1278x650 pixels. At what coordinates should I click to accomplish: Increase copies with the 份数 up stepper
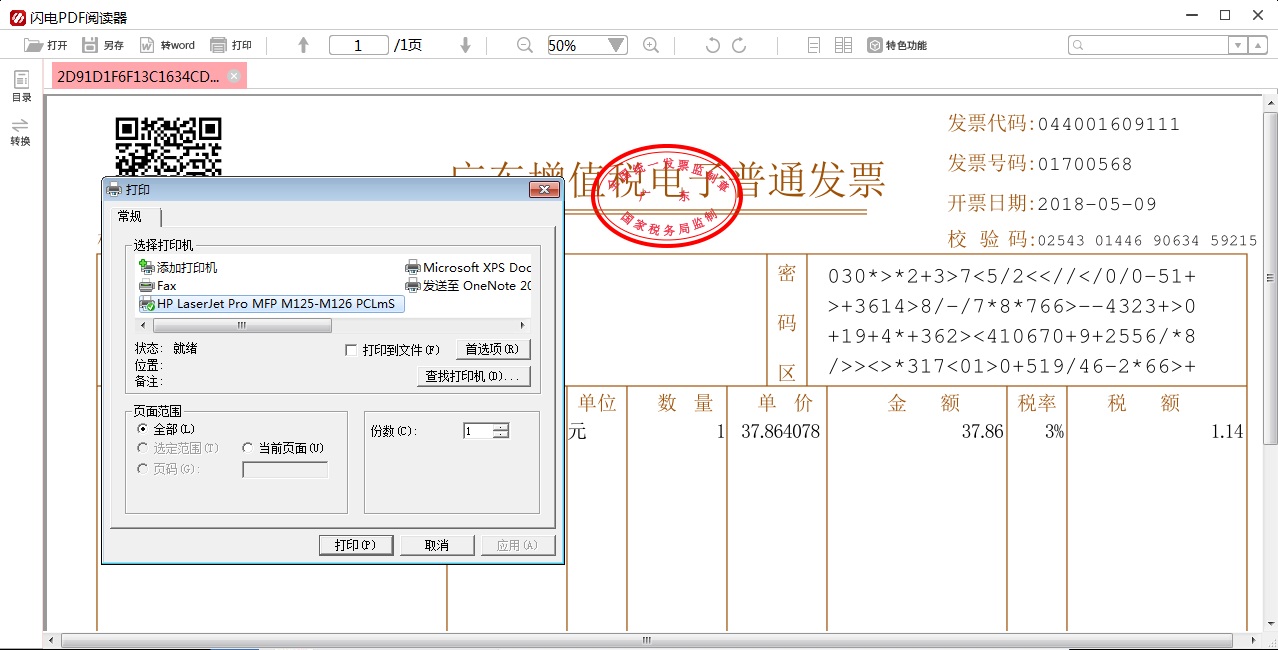499,424
